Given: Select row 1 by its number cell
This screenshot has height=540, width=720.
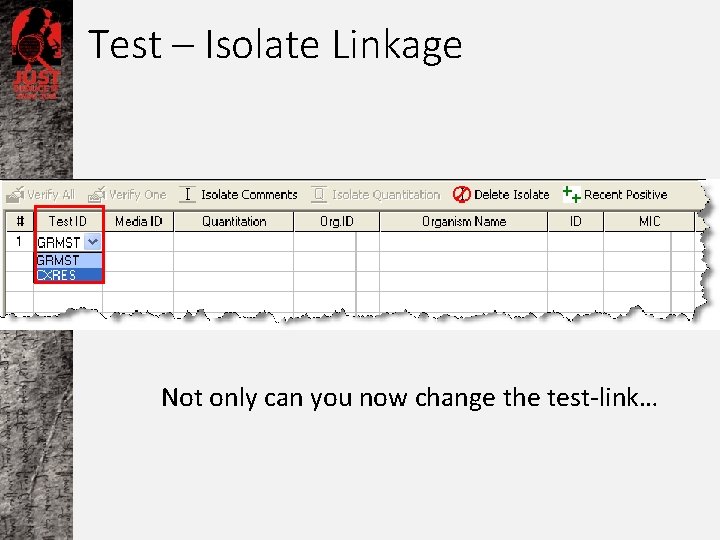Looking at the screenshot, I should 18,242.
